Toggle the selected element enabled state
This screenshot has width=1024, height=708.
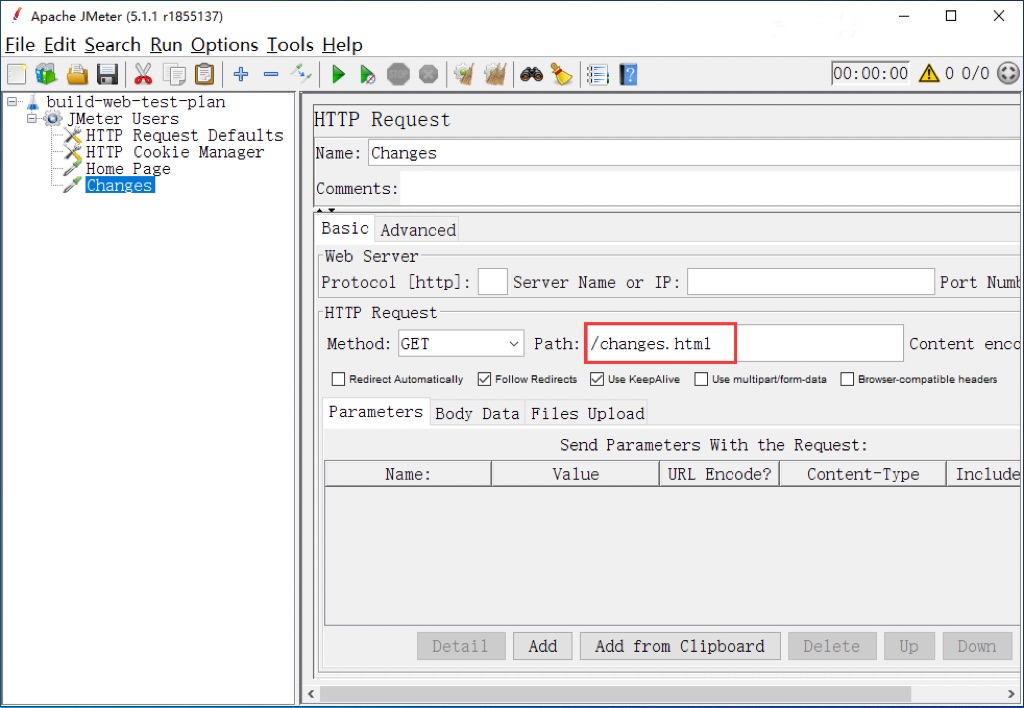(301, 74)
